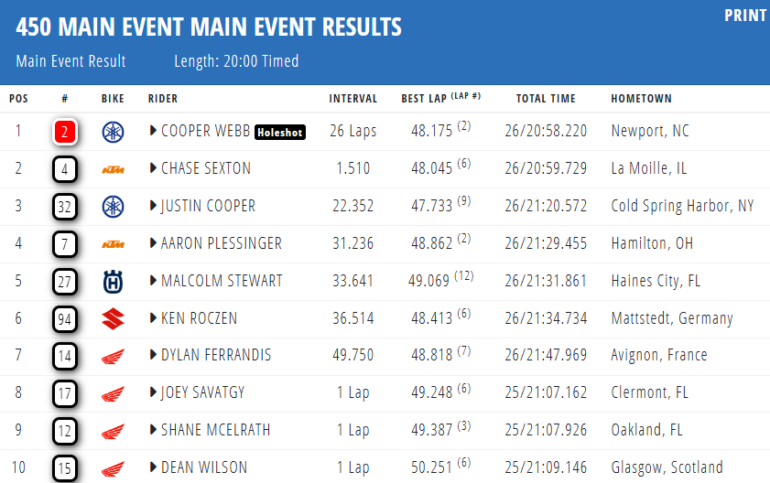Click the Yamaha logo beside Cooper Webb
770x483 pixels.
point(112,131)
